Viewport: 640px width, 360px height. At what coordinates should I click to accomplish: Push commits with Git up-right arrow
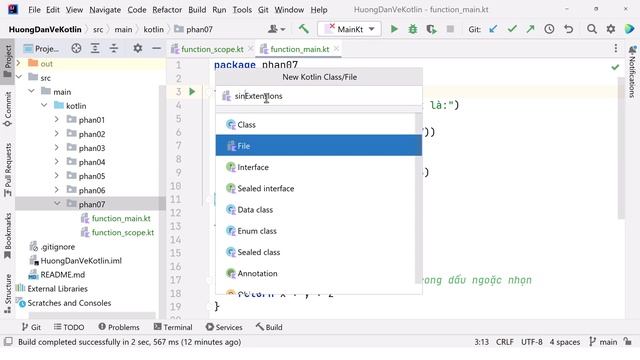[530, 29]
